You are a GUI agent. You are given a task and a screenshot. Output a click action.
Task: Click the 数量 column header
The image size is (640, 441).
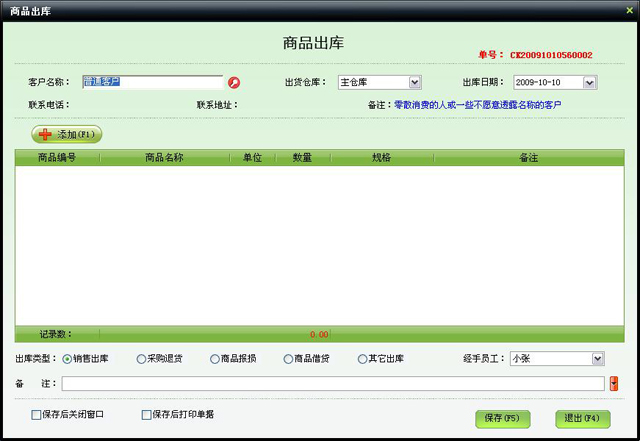pyautogui.click(x=302, y=157)
